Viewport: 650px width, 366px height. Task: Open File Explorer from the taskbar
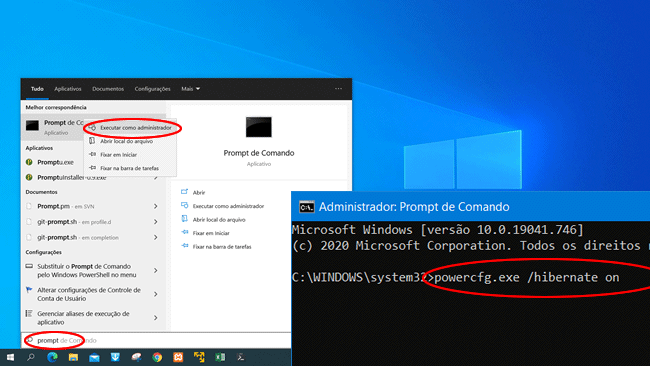[73, 357]
